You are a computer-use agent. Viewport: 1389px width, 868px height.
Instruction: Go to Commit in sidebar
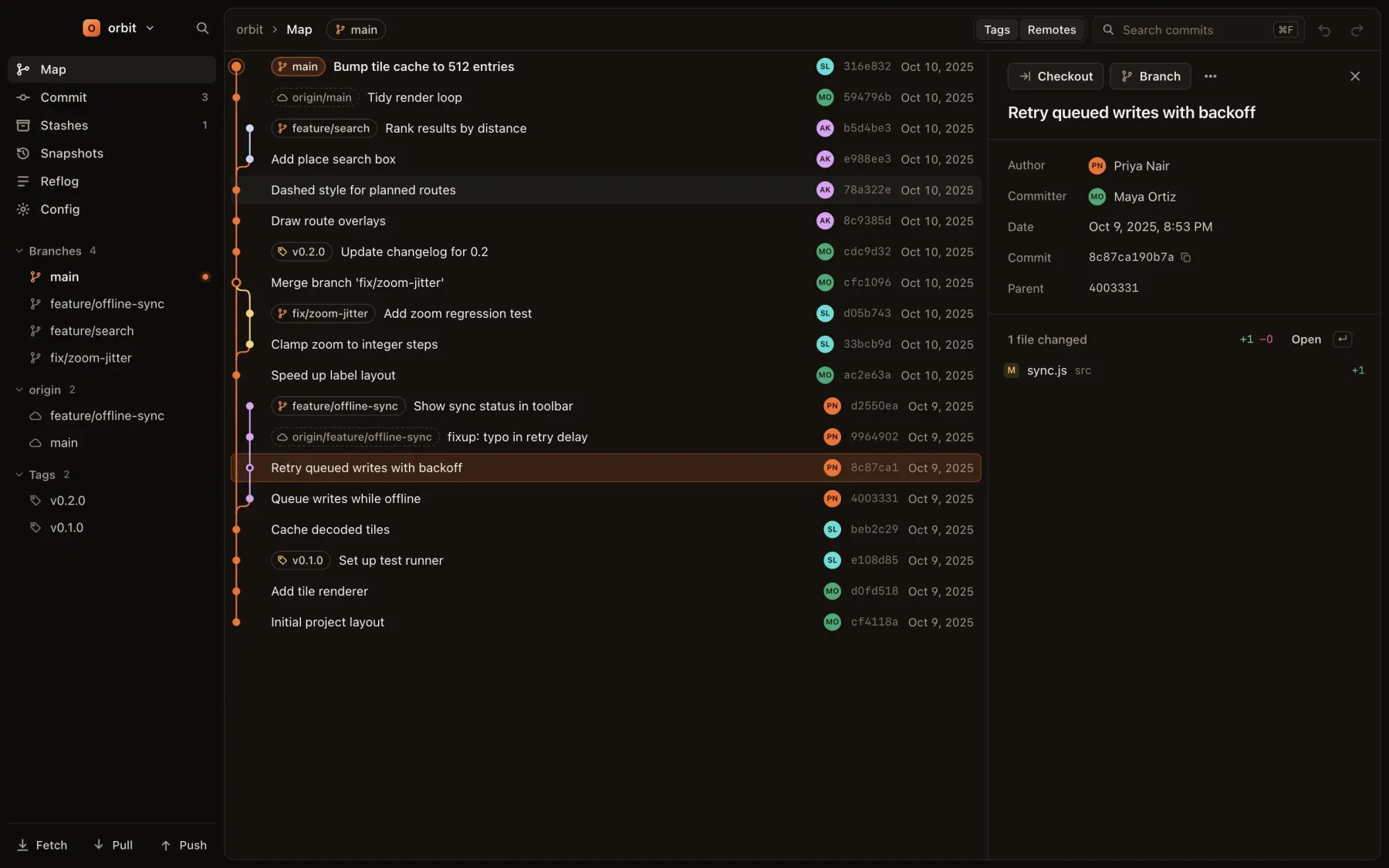112,97
